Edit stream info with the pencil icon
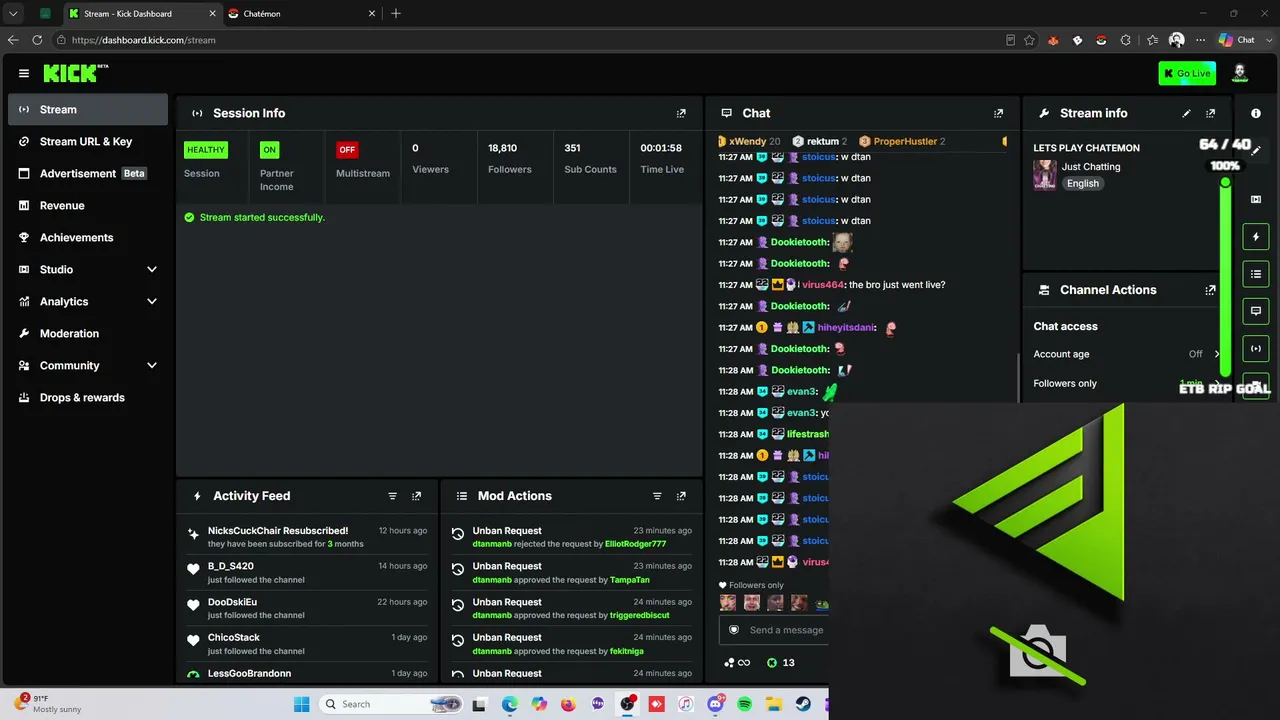Image resolution: width=1280 pixels, height=720 pixels. pos(1187,113)
